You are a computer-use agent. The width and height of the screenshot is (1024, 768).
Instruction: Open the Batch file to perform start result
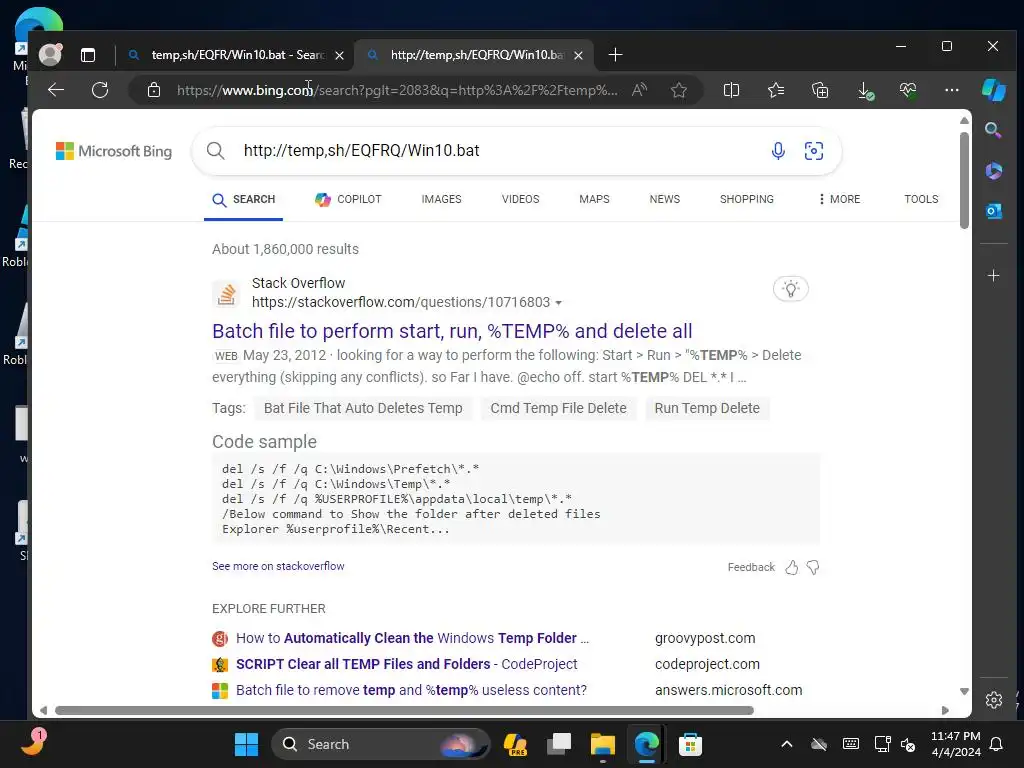pos(452,331)
